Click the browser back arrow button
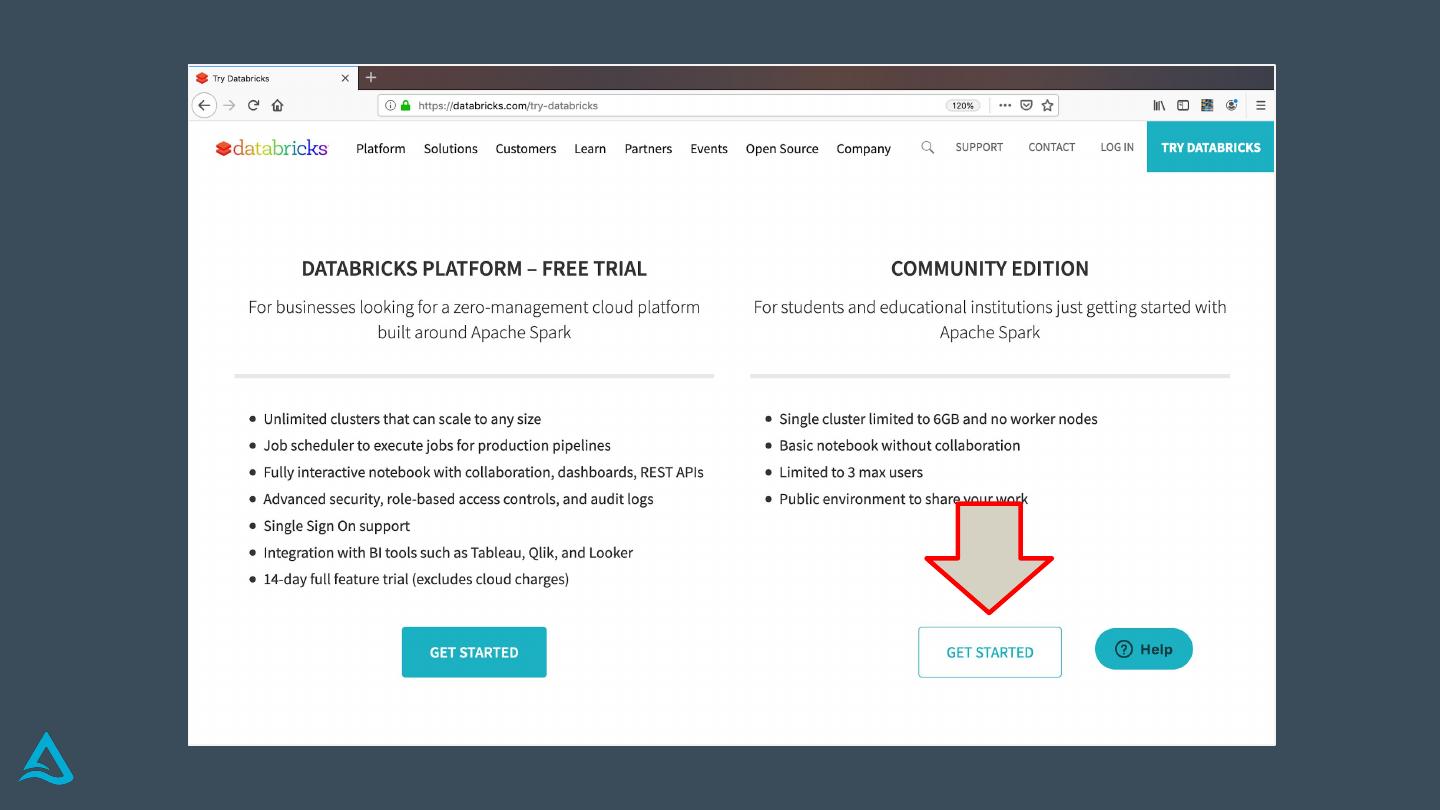Viewport: 1440px width, 810px height. point(204,105)
